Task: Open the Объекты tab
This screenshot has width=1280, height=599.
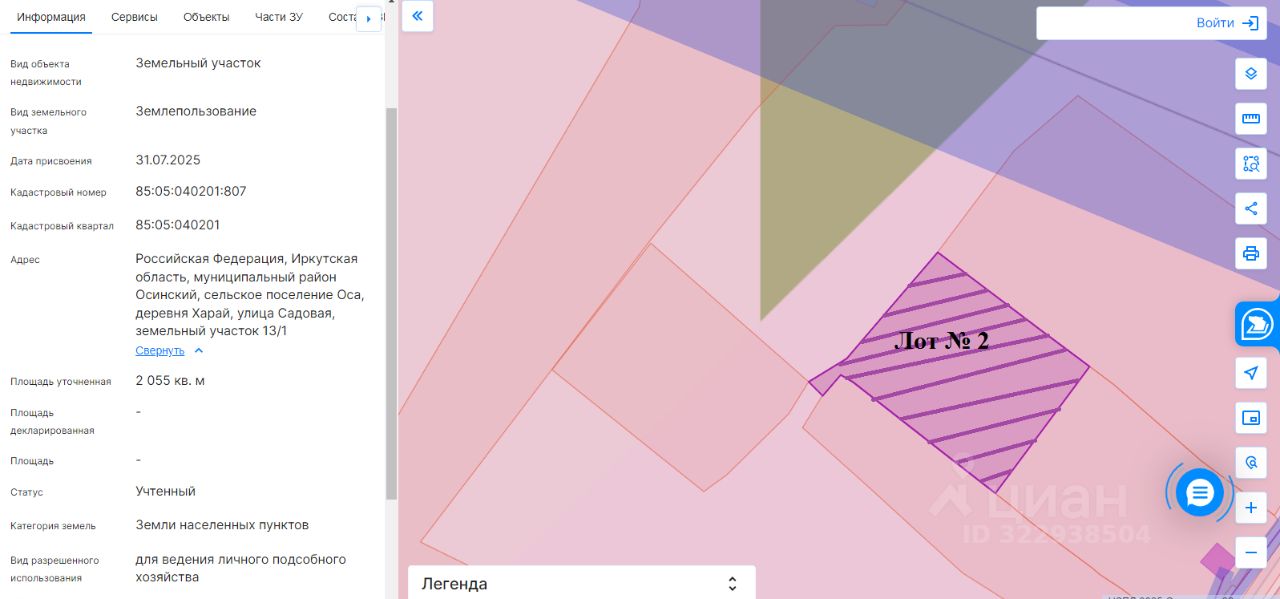Action: pyautogui.click(x=206, y=17)
